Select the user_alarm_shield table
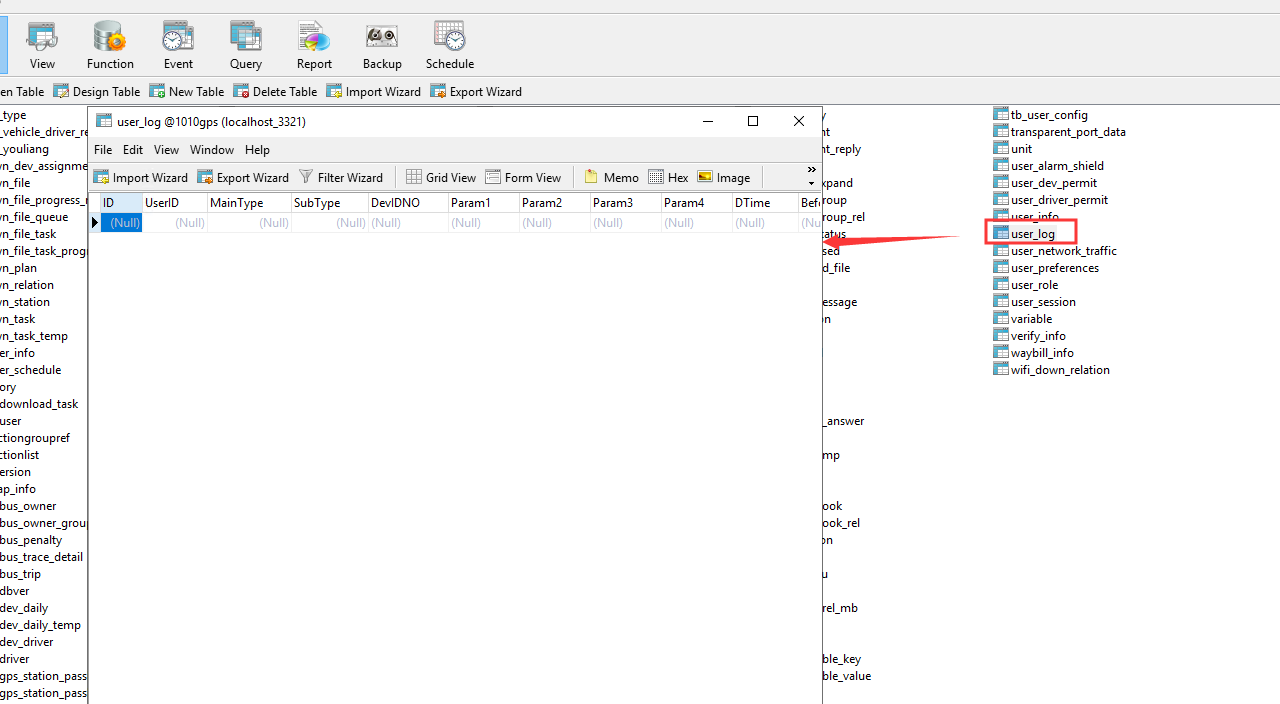 [1048, 166]
